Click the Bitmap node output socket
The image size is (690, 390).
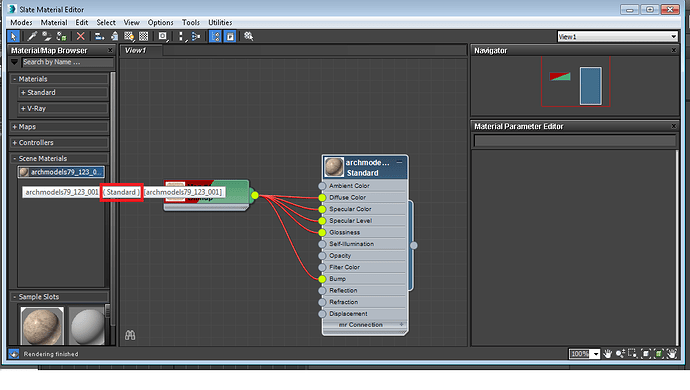pos(255,195)
